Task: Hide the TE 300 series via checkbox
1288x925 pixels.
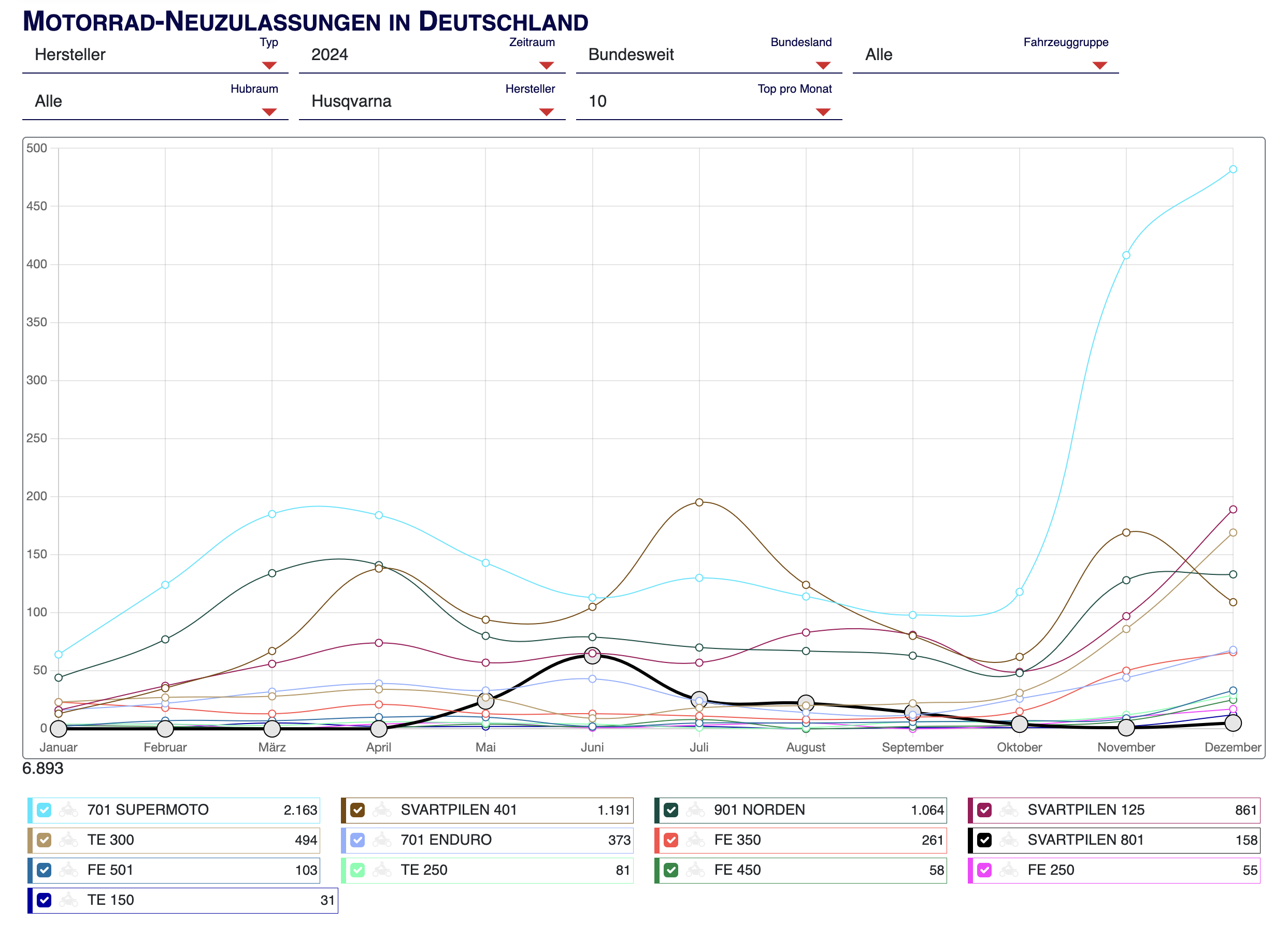Action: pyautogui.click(x=44, y=841)
